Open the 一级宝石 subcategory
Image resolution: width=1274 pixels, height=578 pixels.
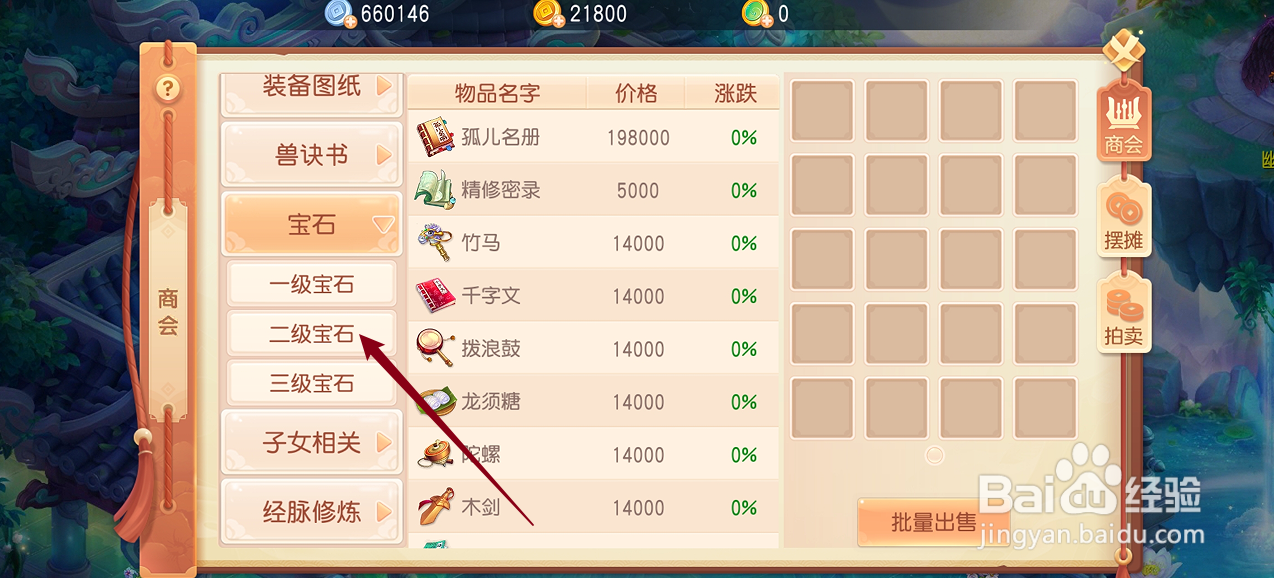coord(311,284)
